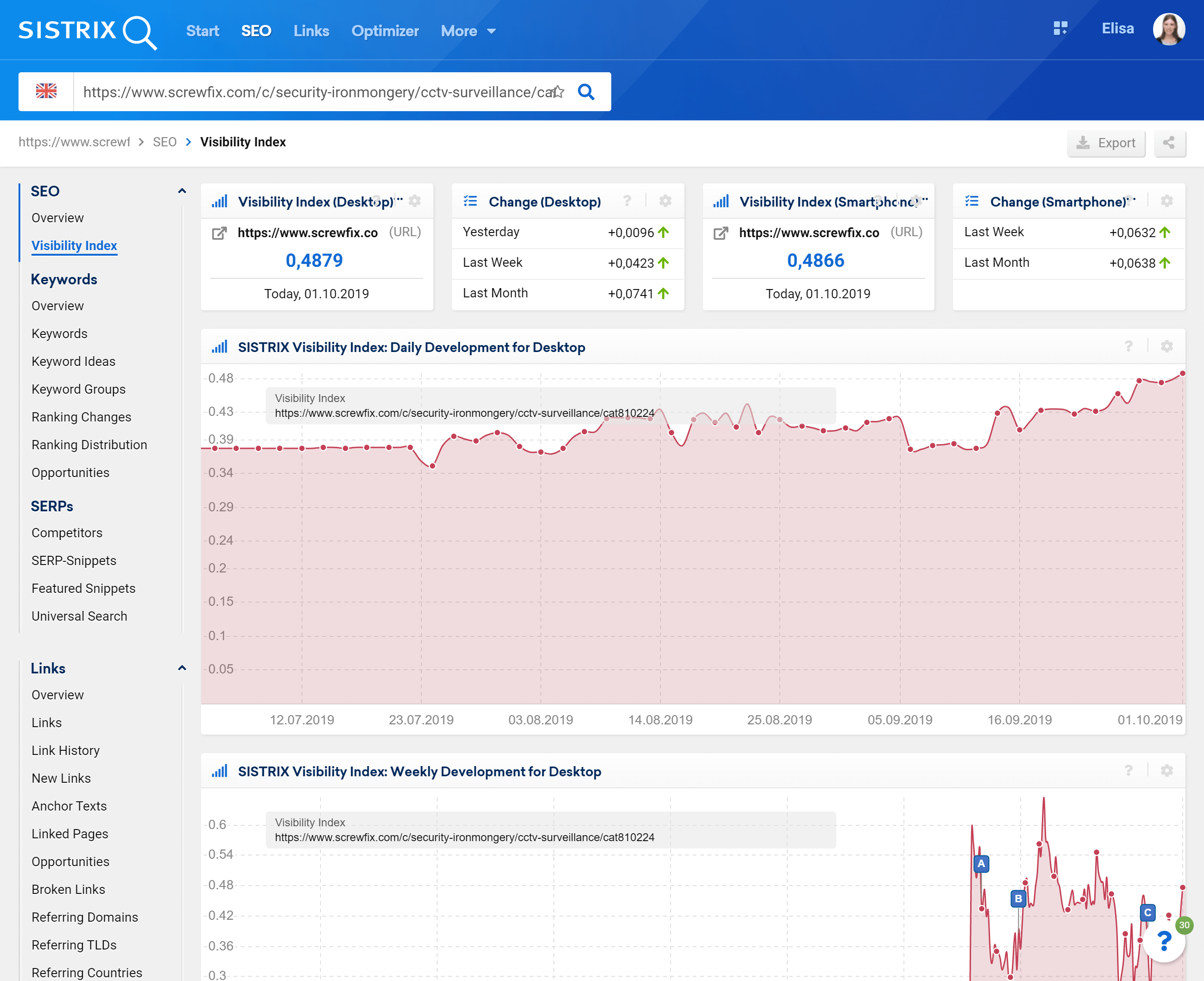Open Anchor Texts

tap(69, 806)
